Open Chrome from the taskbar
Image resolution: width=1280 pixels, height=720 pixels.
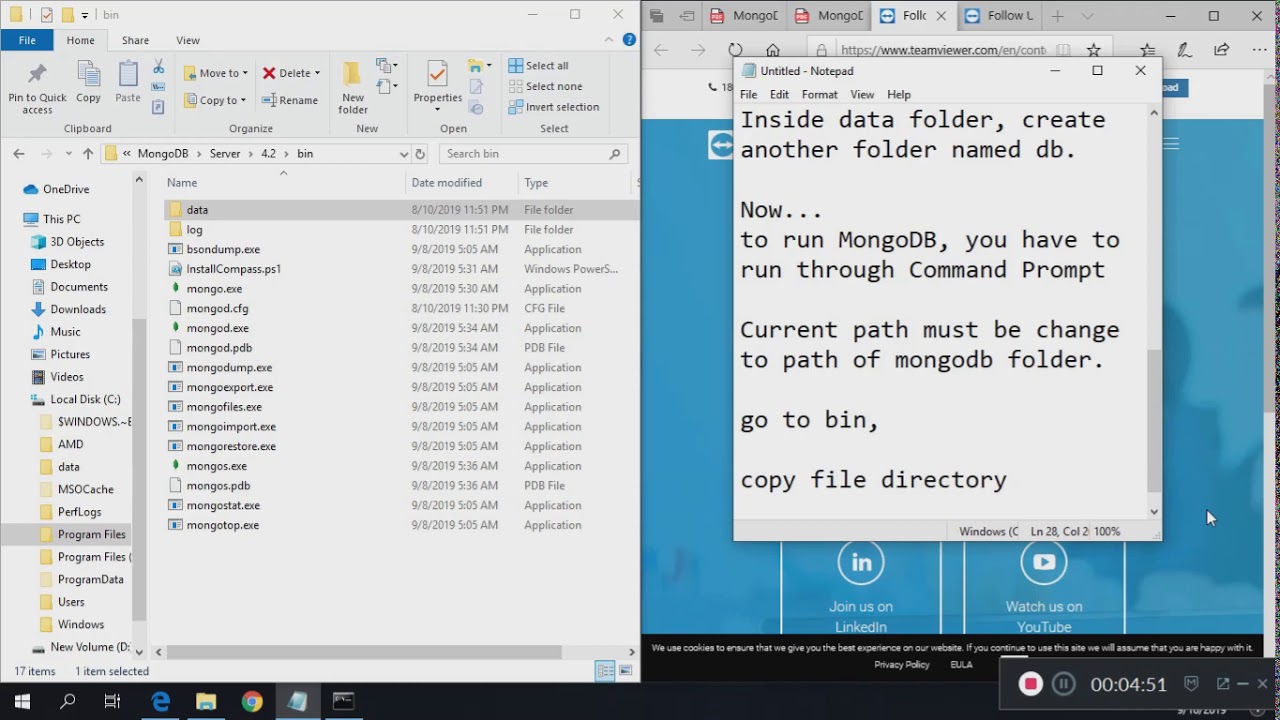pyautogui.click(x=251, y=702)
